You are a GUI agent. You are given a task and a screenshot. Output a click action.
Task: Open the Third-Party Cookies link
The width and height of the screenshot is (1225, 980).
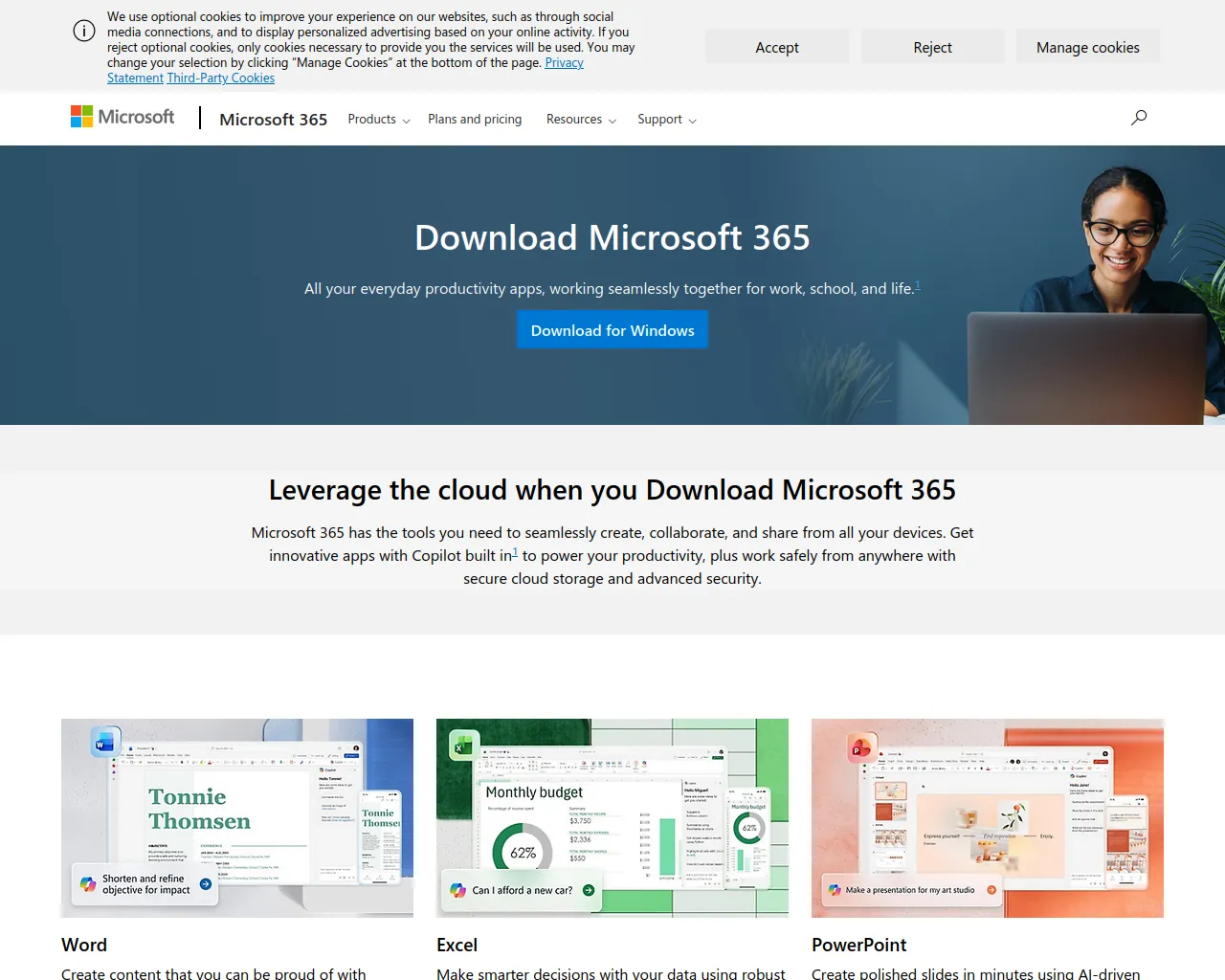pos(221,78)
